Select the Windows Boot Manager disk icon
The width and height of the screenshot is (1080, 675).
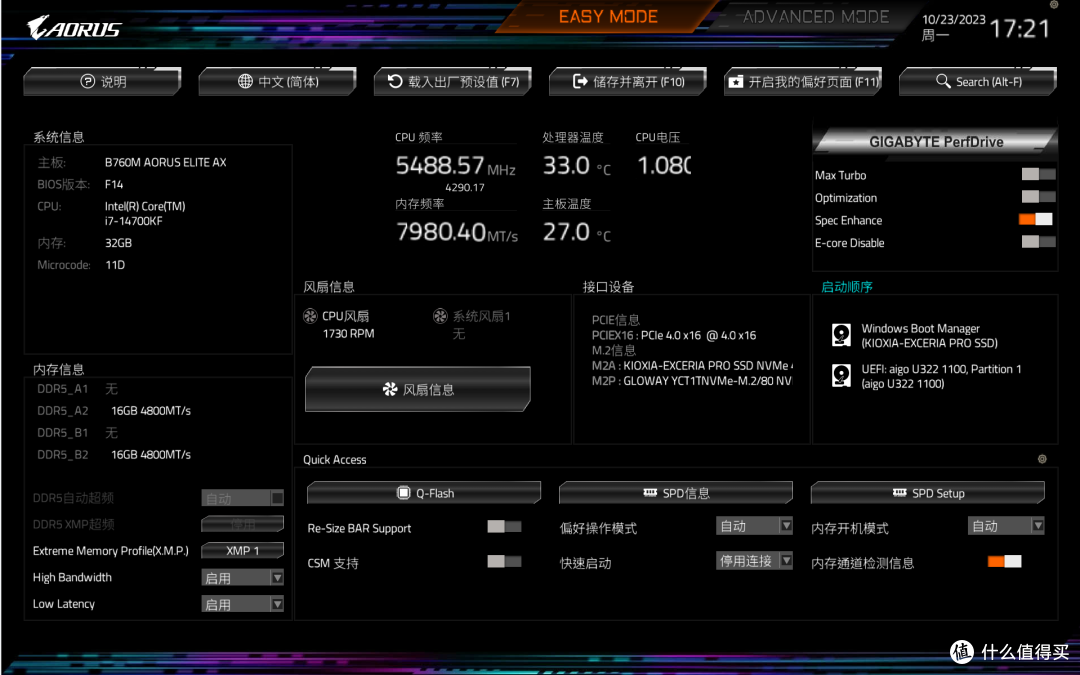pos(841,334)
